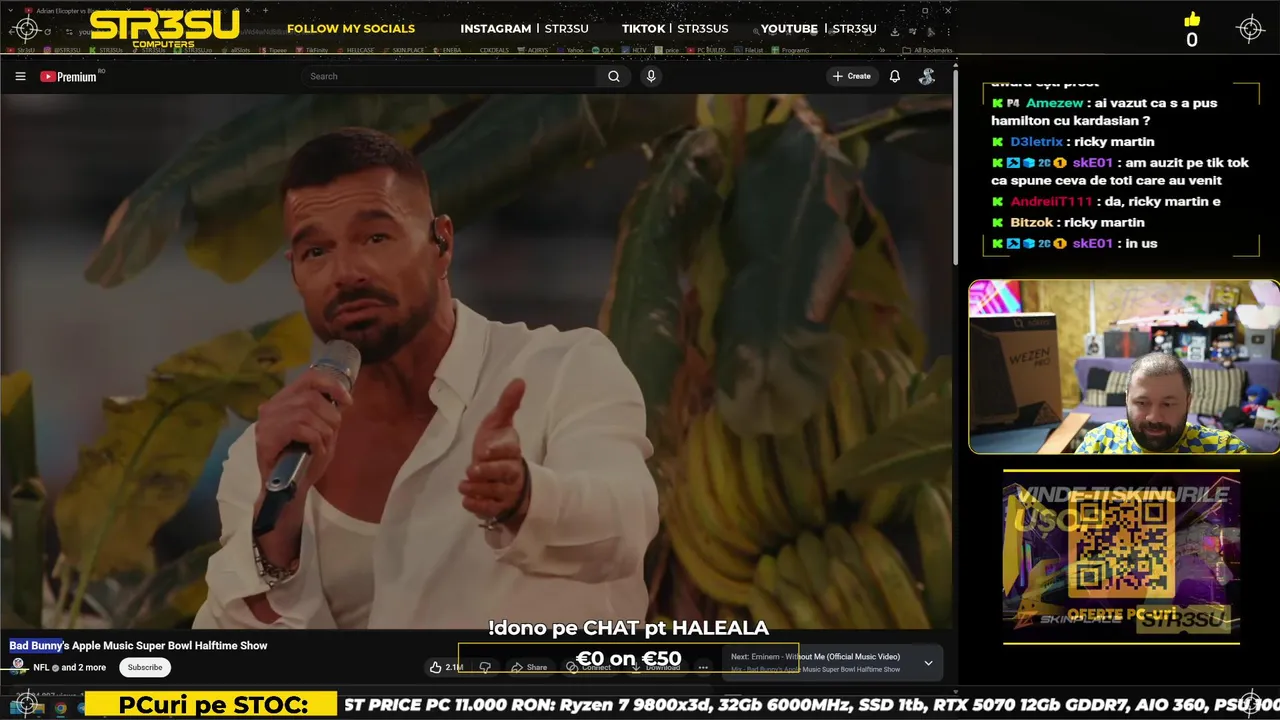Open the YouTube guide hamburger menu
The image size is (1280, 720).
20,76
